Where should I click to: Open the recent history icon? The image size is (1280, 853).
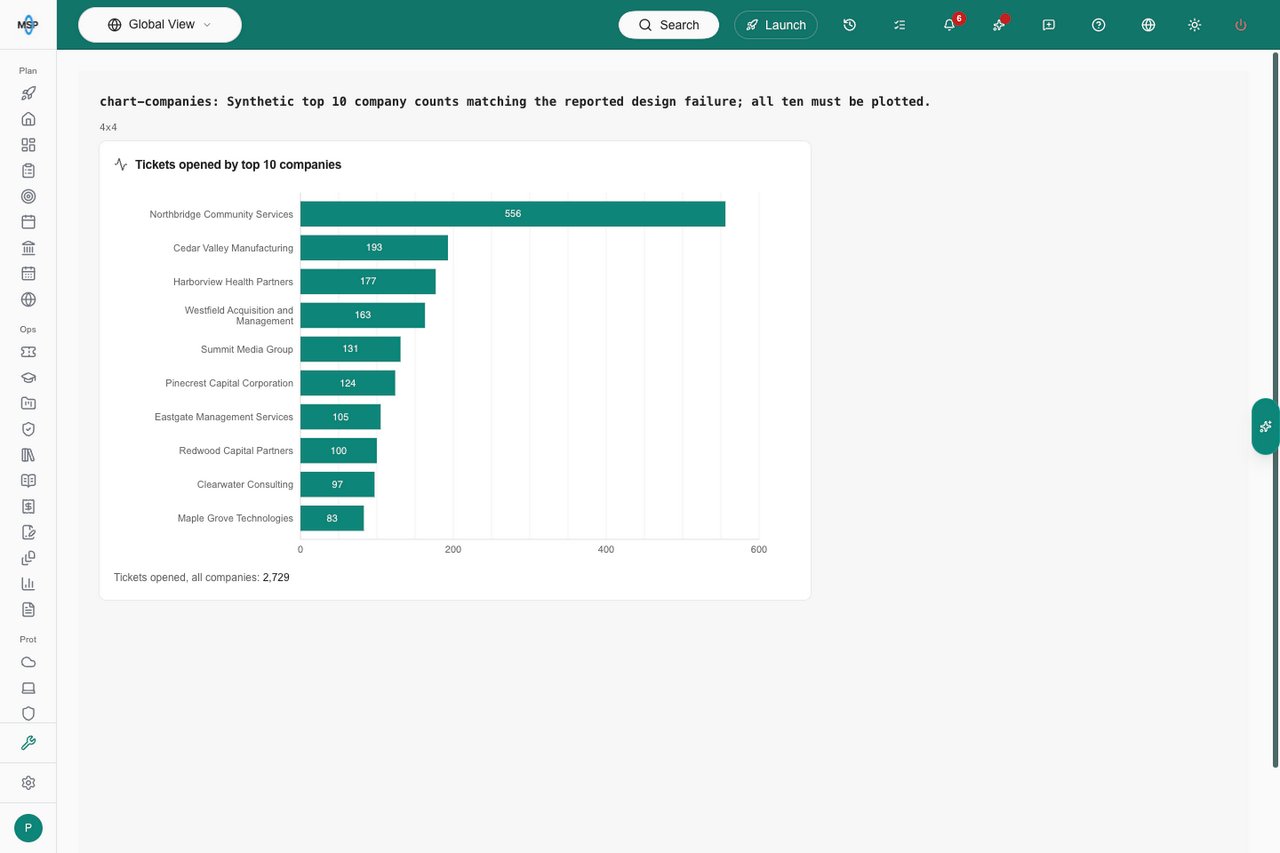850,25
